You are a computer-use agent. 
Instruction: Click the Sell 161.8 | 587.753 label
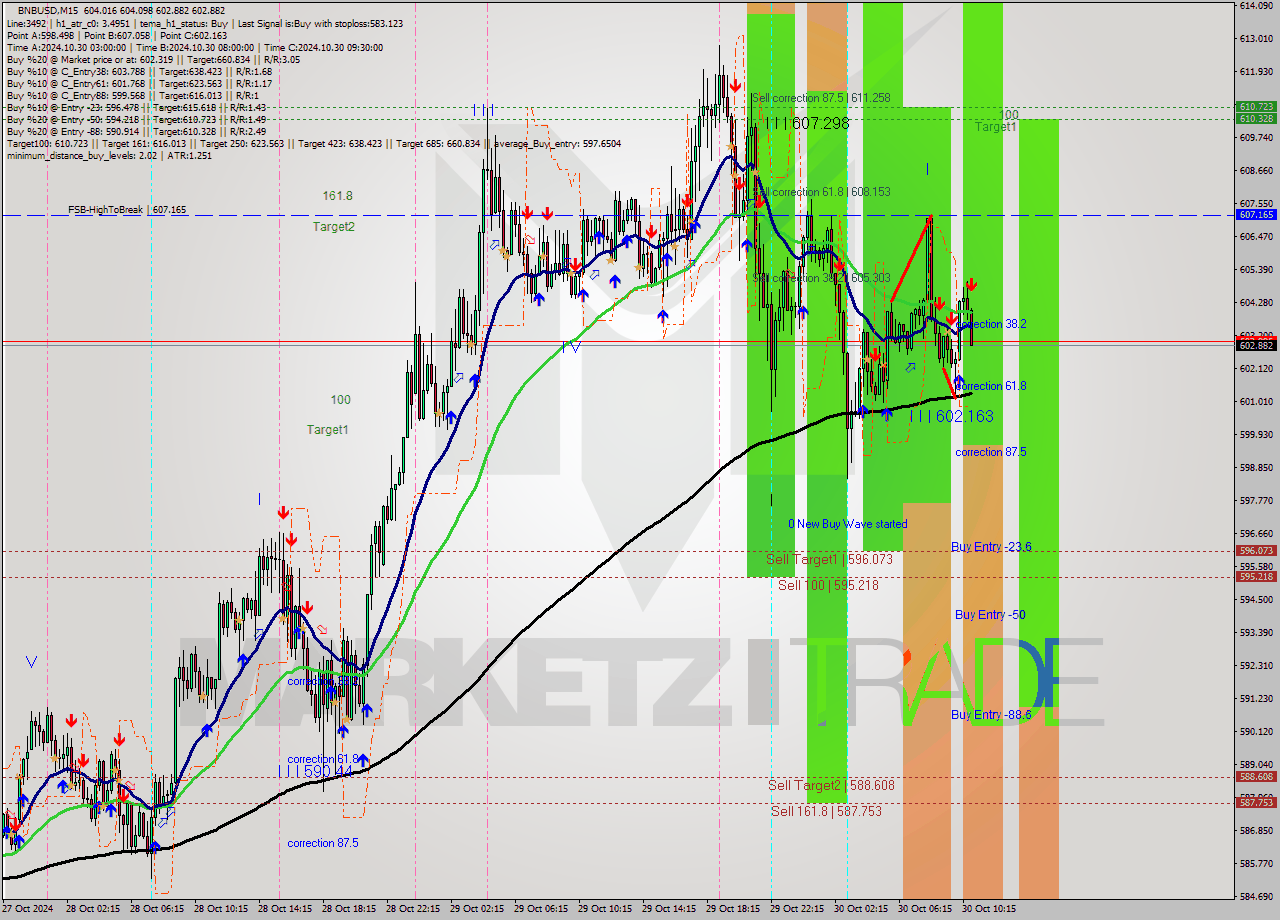tap(826, 811)
